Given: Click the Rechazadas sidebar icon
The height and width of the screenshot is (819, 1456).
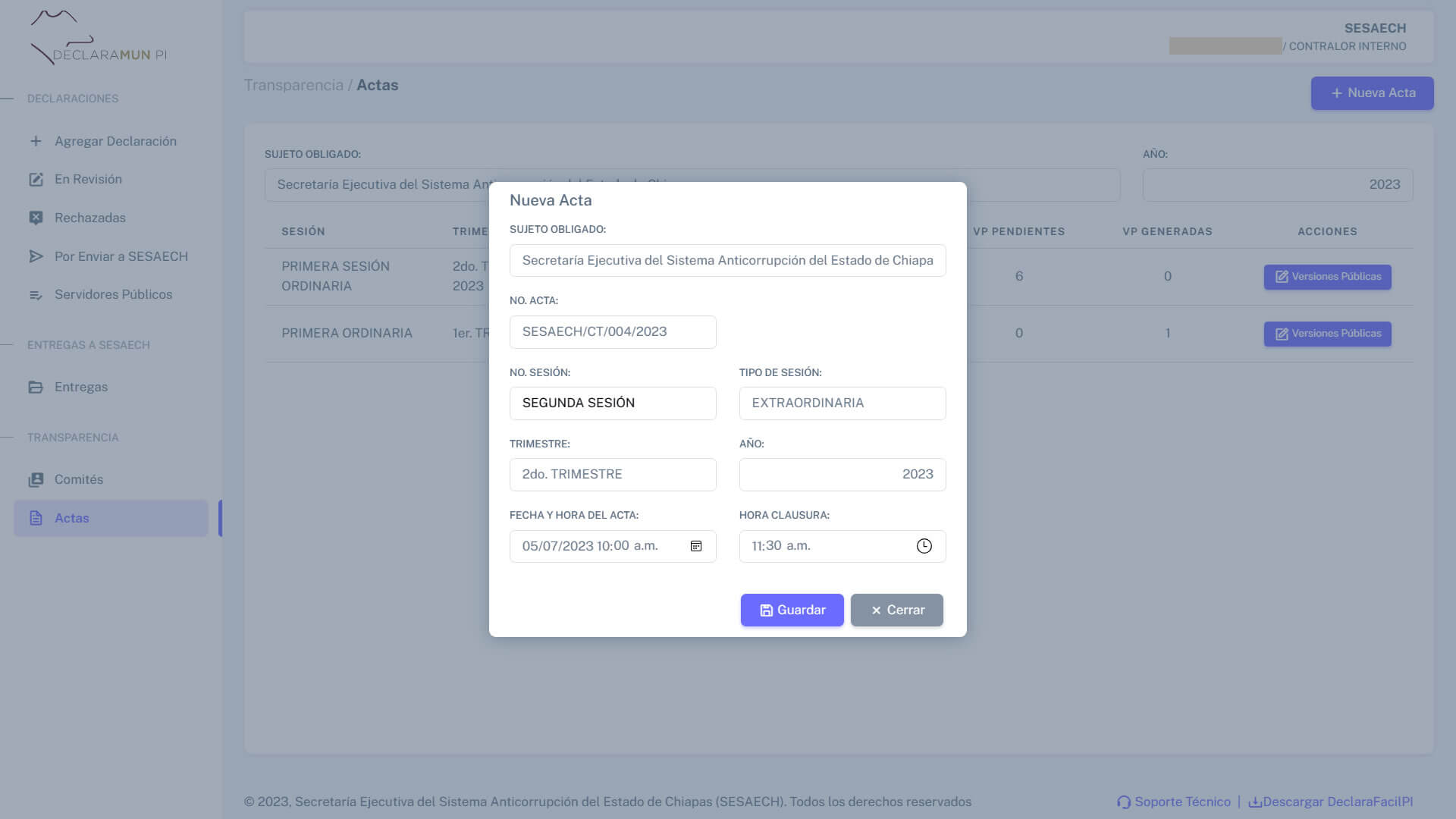Looking at the screenshot, I should pyautogui.click(x=36, y=218).
